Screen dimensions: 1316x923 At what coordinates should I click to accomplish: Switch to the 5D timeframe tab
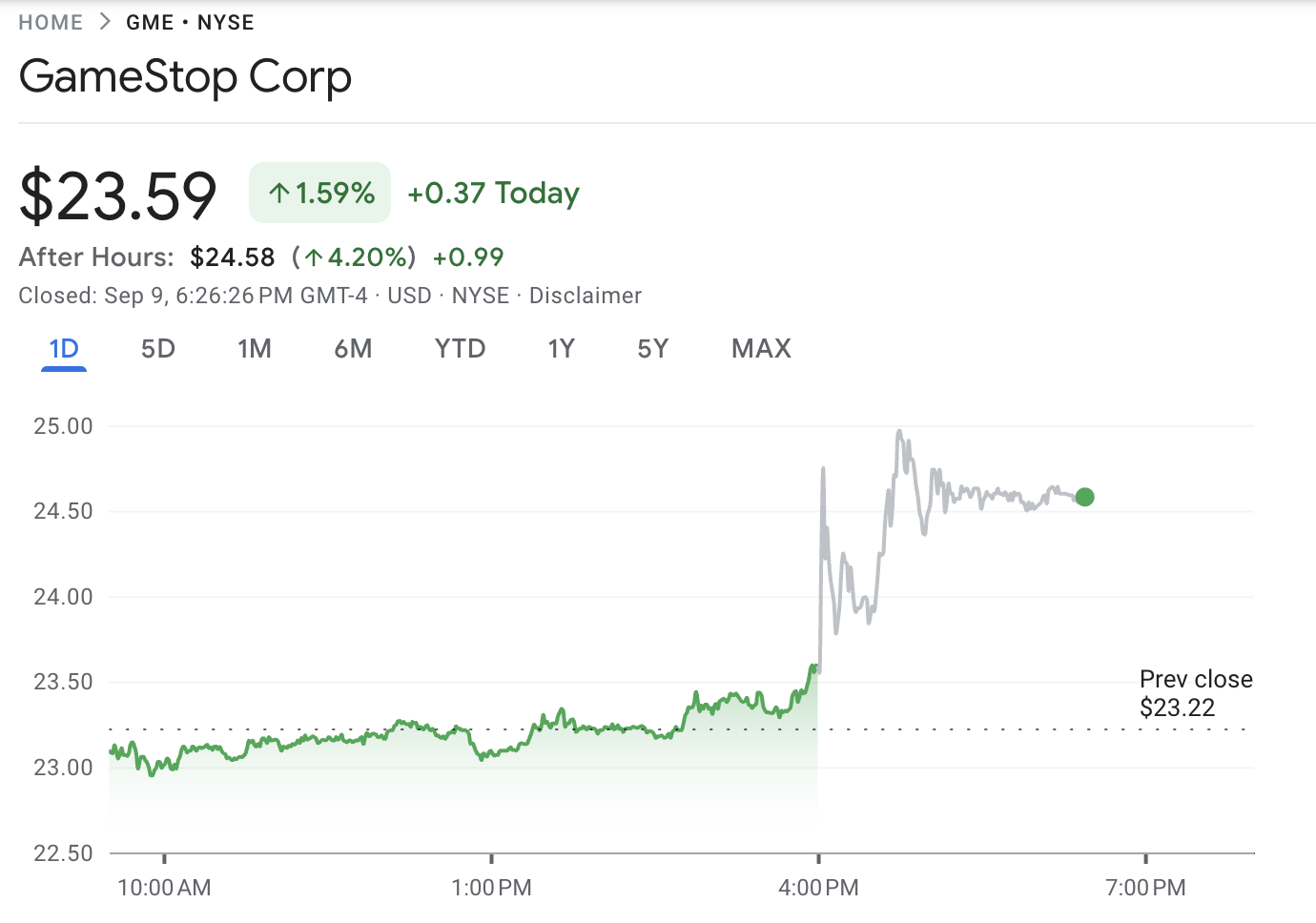click(157, 349)
